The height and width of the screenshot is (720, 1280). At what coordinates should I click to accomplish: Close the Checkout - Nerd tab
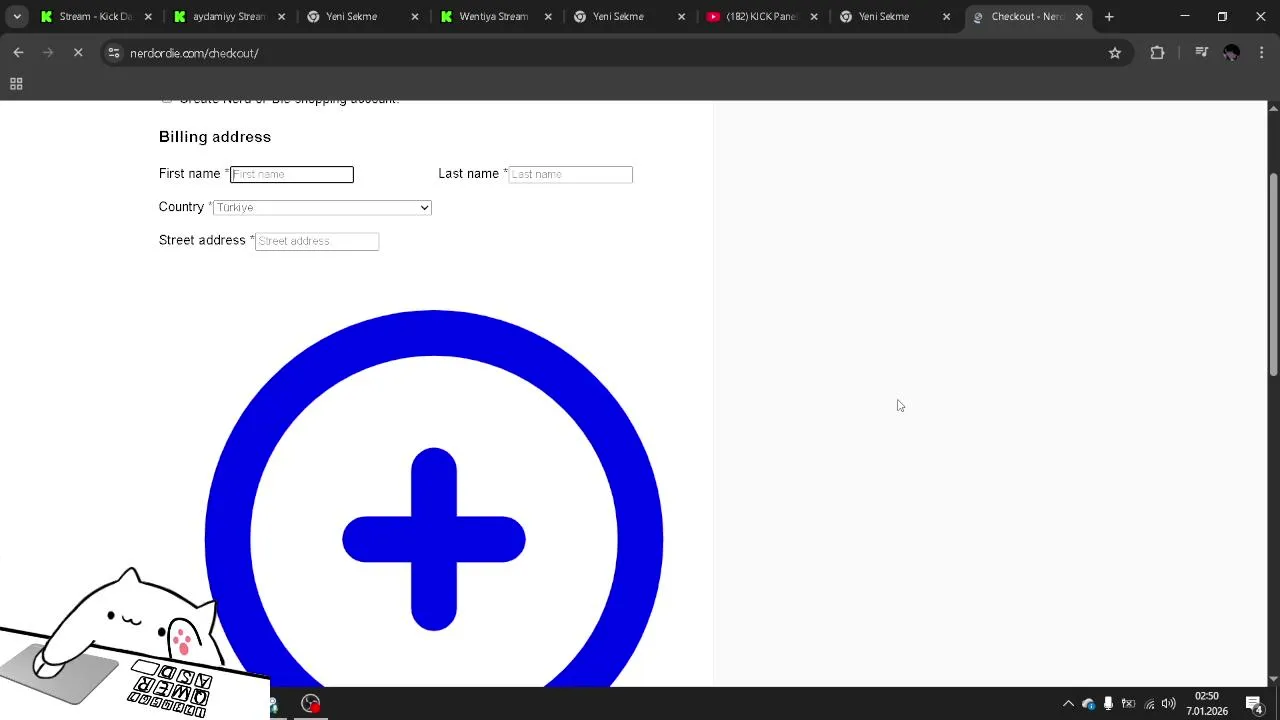pos(1079,17)
